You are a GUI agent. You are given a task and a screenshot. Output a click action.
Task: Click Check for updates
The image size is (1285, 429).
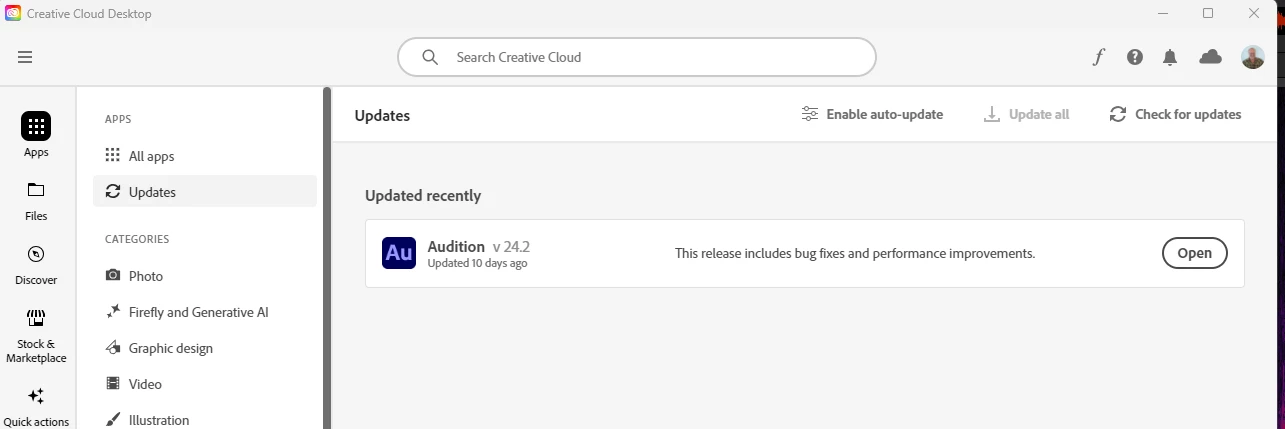tap(1176, 114)
